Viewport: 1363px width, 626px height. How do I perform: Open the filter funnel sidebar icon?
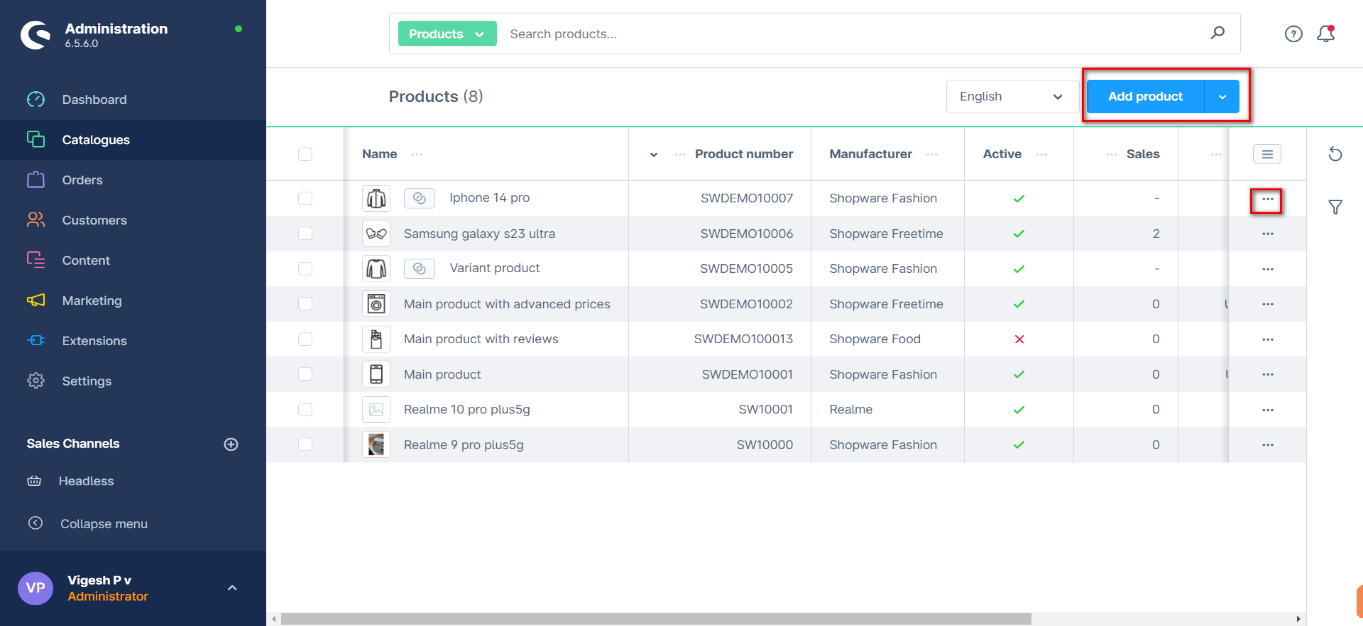pos(1335,207)
